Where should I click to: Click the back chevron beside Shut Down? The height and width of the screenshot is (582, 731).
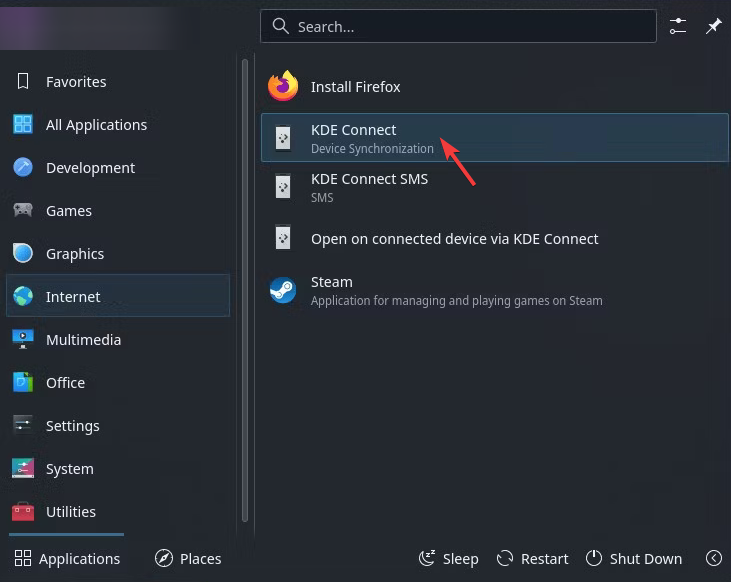point(714,558)
